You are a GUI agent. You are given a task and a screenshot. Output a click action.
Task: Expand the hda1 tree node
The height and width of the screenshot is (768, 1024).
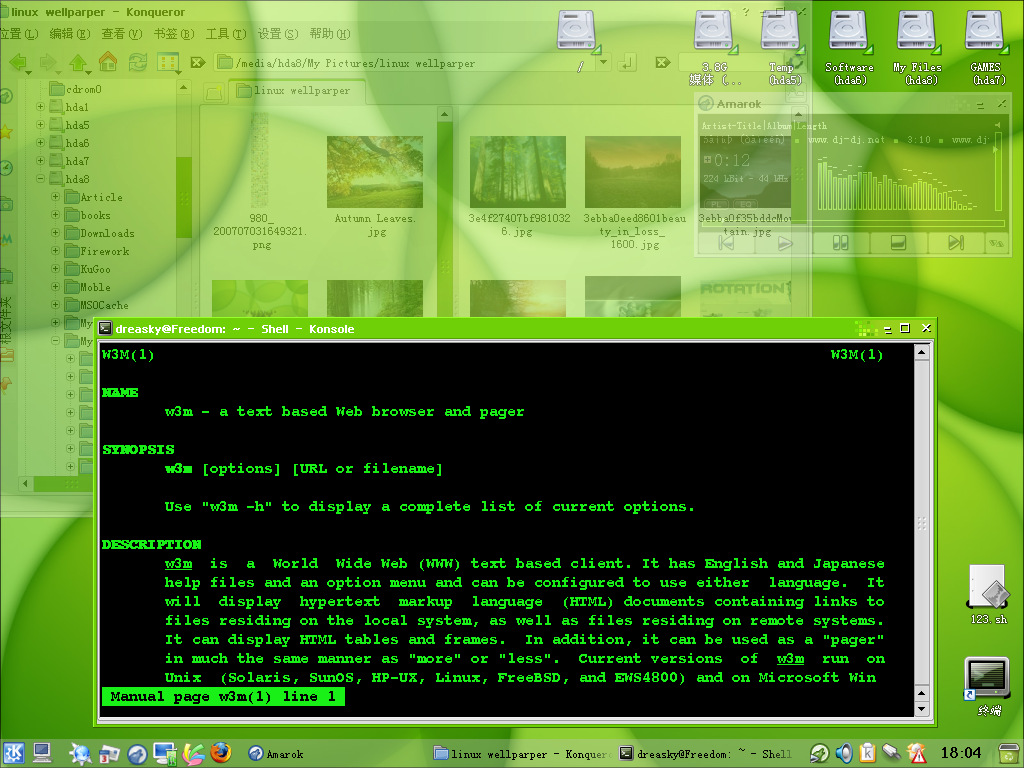(x=40, y=106)
